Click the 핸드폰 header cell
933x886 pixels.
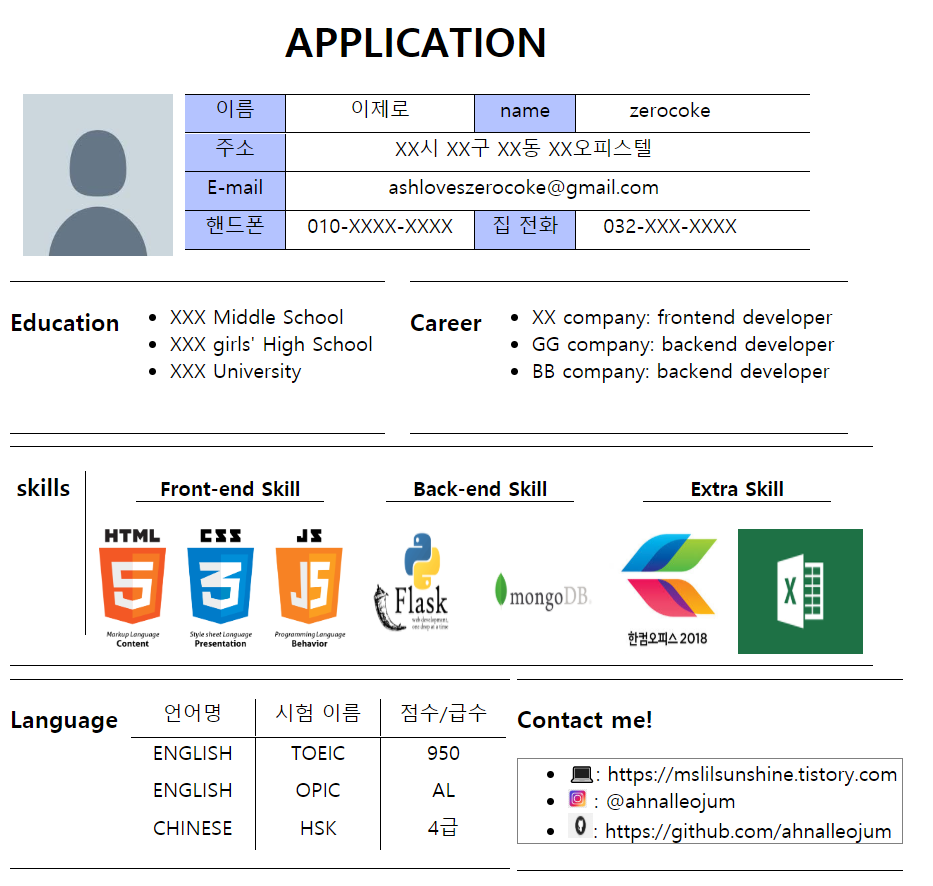click(x=235, y=230)
